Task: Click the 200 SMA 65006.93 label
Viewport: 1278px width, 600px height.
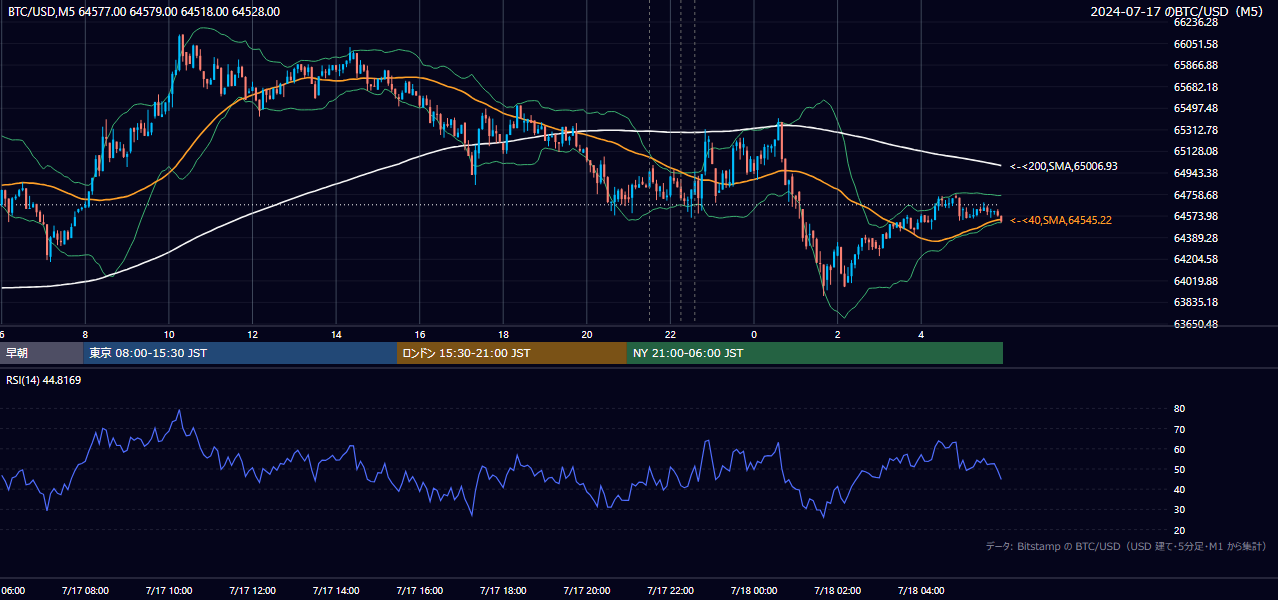Action: coord(1064,166)
